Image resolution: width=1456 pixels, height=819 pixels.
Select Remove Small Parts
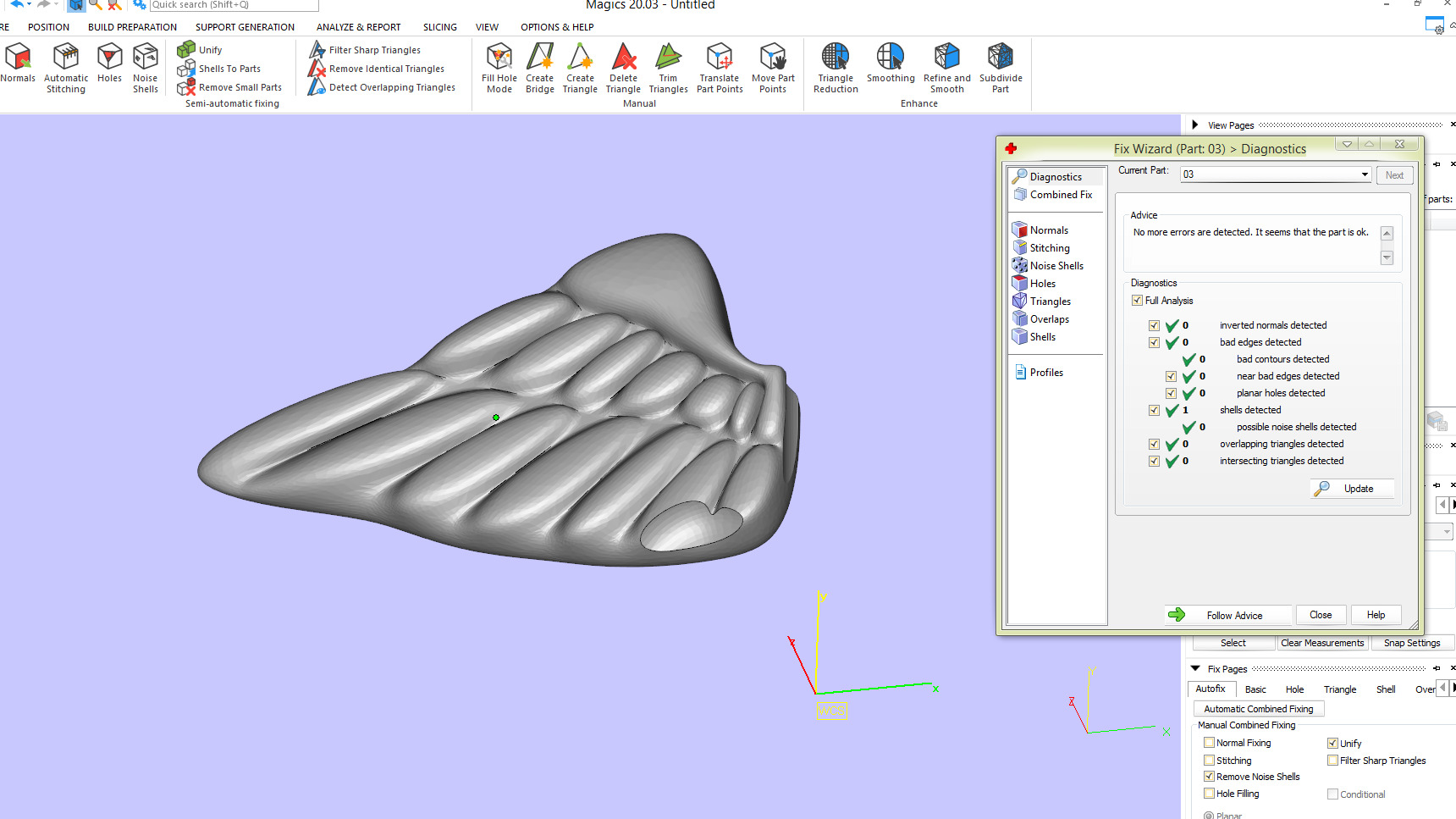[230, 87]
